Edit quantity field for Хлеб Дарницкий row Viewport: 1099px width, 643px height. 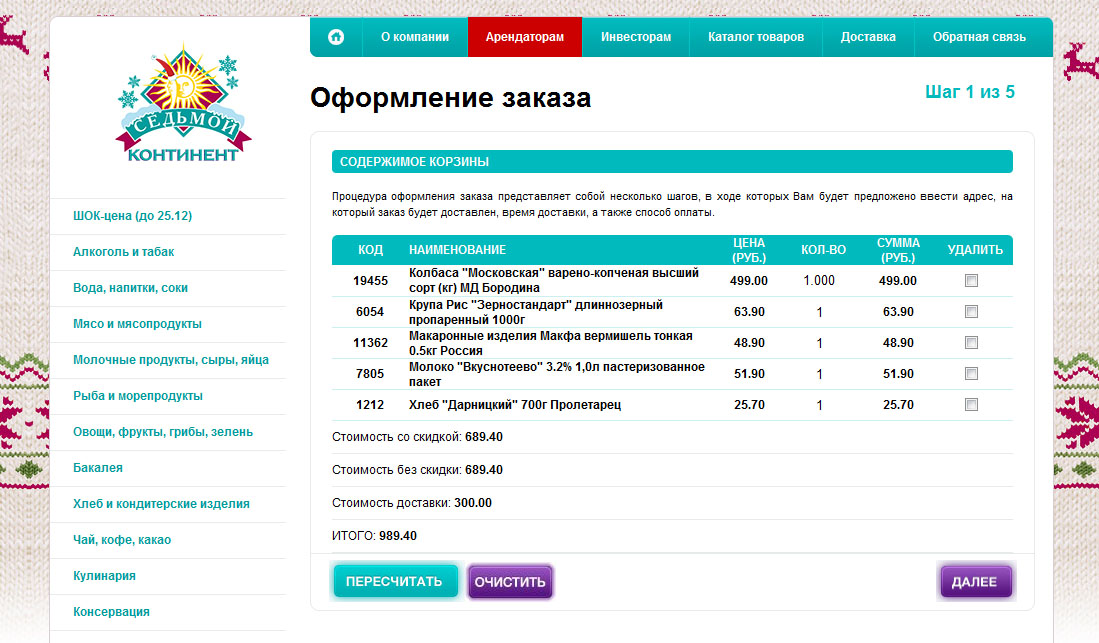(819, 405)
